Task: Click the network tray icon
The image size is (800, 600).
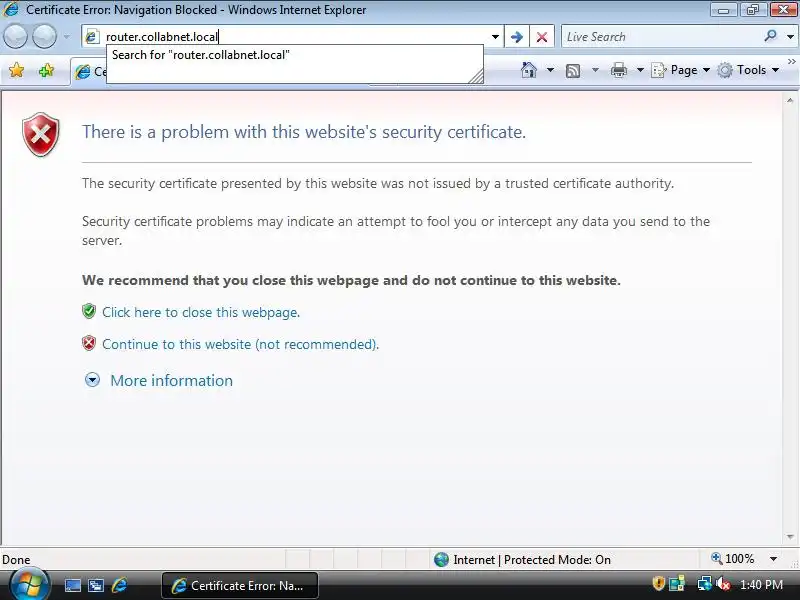Action: [x=705, y=583]
